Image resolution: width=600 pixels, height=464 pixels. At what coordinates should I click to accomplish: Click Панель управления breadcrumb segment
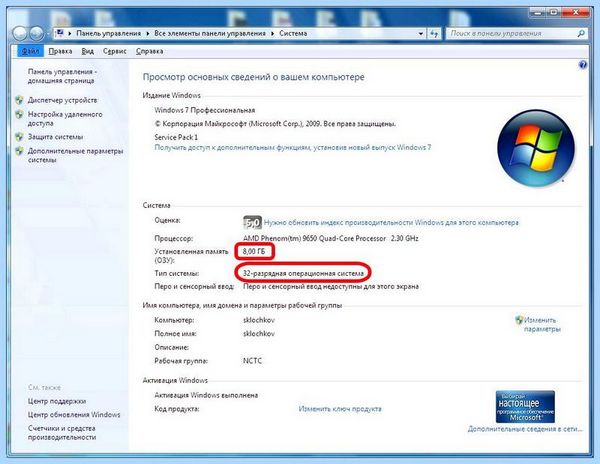[x=109, y=34]
